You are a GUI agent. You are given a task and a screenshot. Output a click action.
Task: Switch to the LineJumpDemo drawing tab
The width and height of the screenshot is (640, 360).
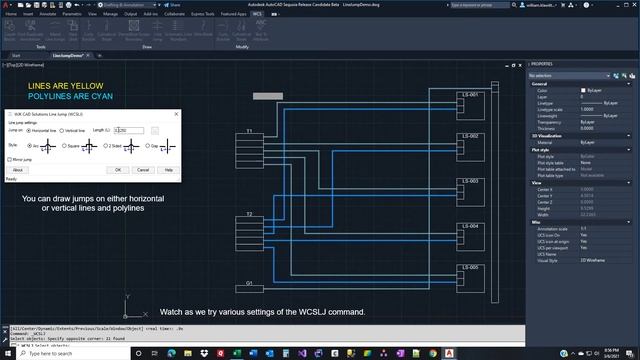coord(68,56)
